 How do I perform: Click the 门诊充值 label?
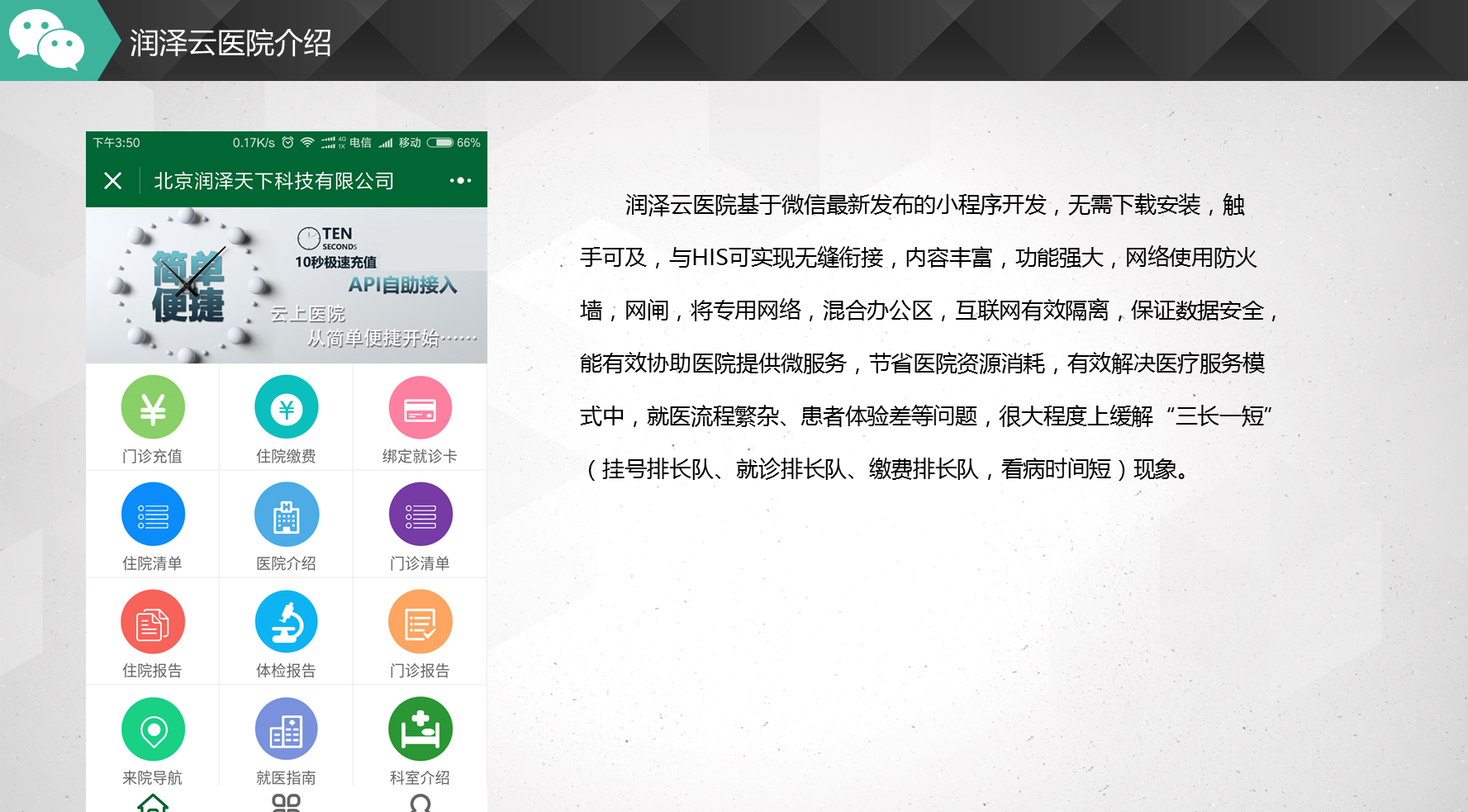(x=153, y=456)
